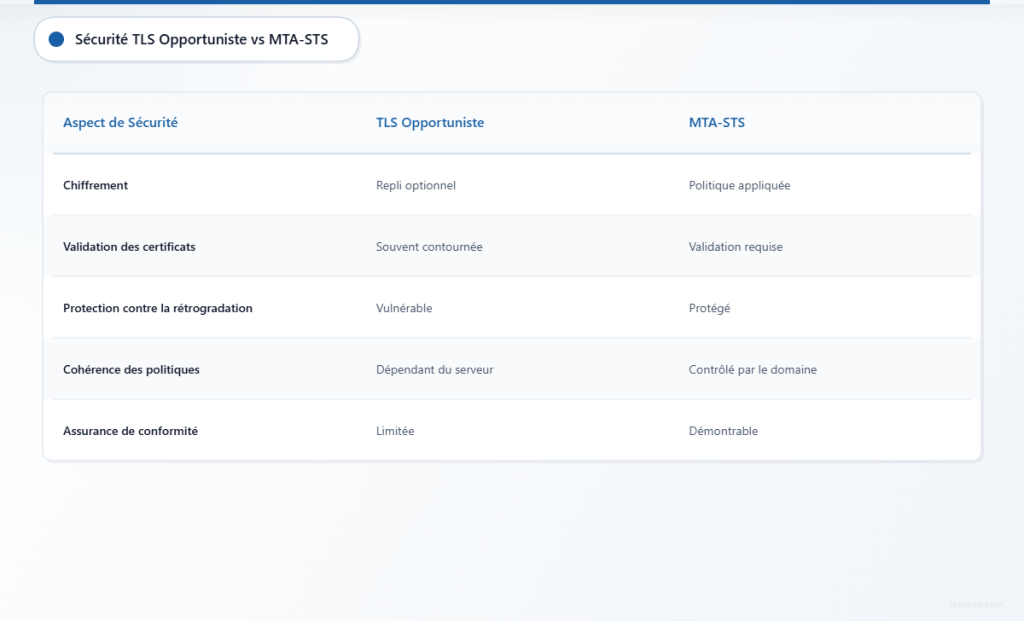The height and width of the screenshot is (621, 1024).
Task: Select the 'Assurance de conformité' row label
Action: [x=130, y=430]
